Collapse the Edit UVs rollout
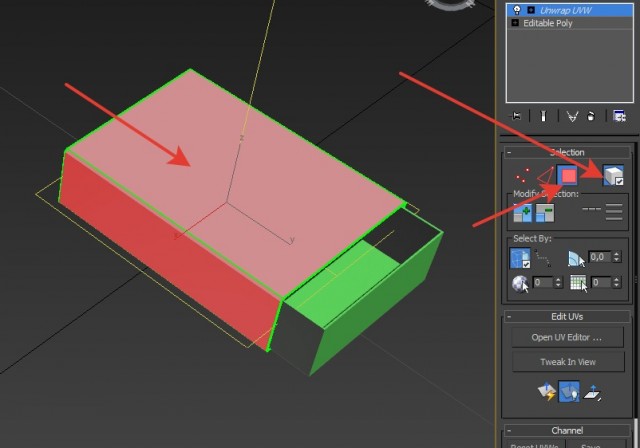 (509, 317)
